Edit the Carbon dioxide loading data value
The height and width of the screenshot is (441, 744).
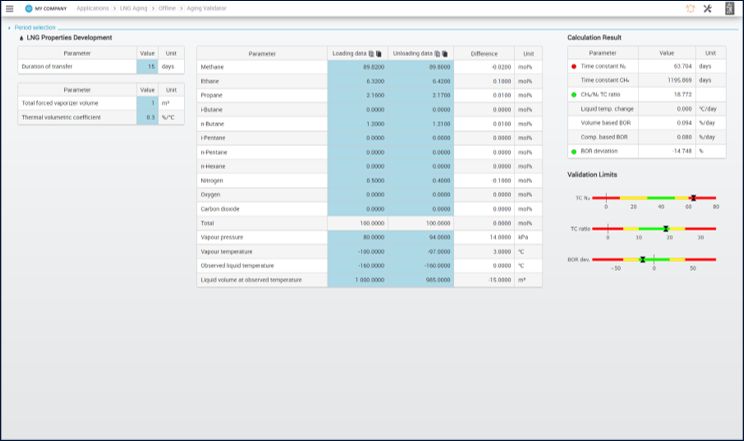(357, 209)
